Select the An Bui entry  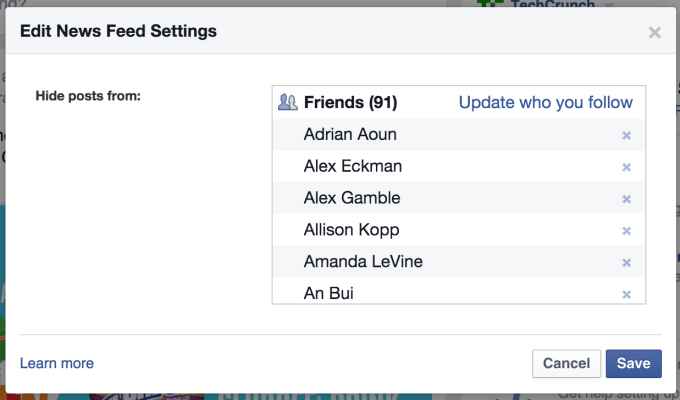329,294
